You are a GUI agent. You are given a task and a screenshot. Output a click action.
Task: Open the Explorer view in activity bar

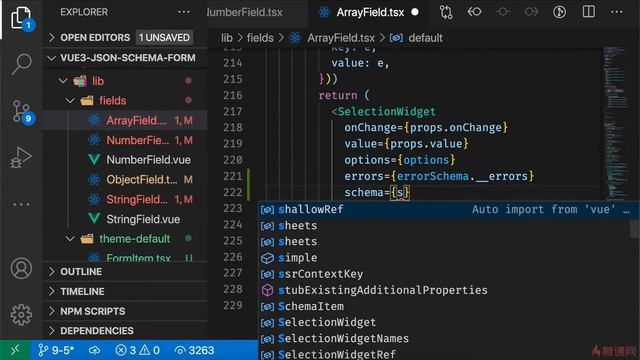[21, 18]
